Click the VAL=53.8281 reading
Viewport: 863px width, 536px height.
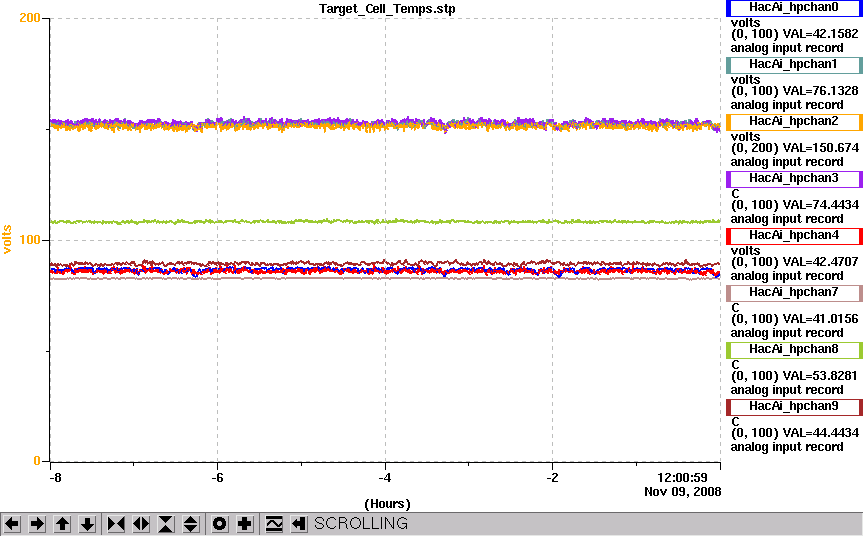820,376
